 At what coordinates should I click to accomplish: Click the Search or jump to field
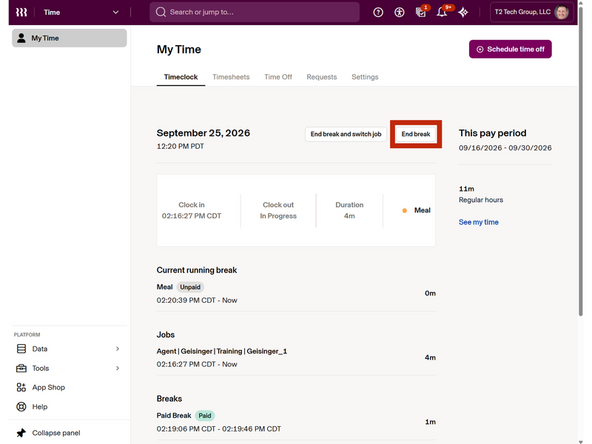254,12
